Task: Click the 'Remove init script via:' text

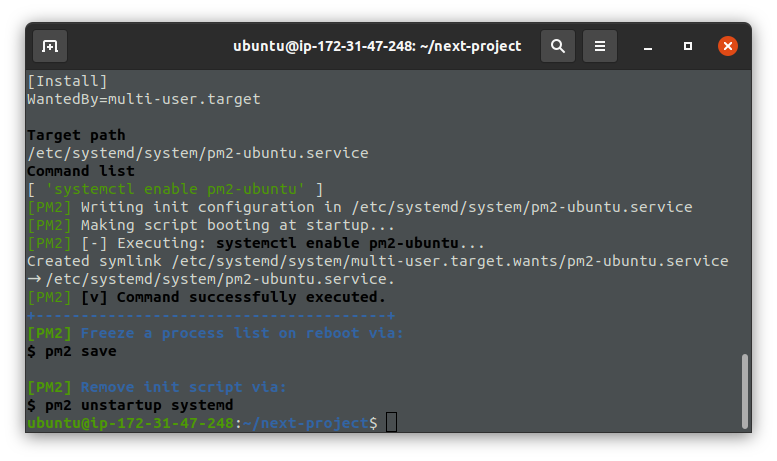Action: click(x=184, y=387)
